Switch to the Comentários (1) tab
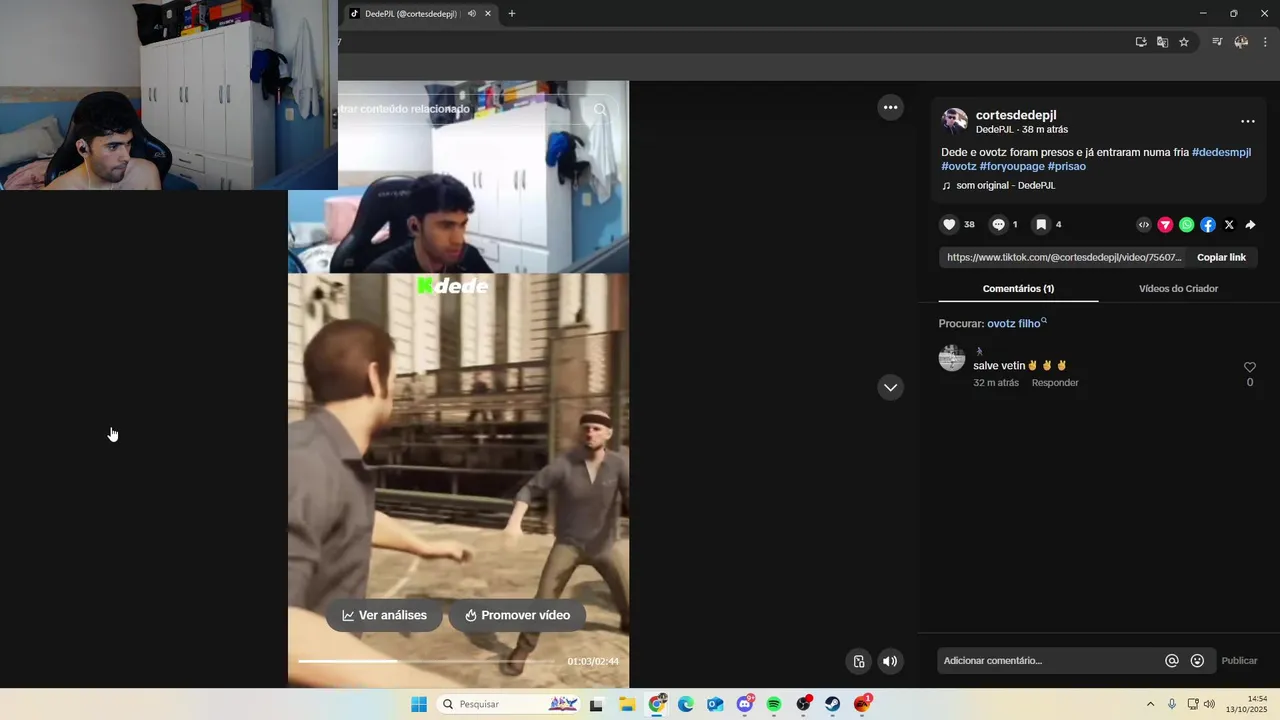The height and width of the screenshot is (720, 1280). pyautogui.click(x=1018, y=288)
